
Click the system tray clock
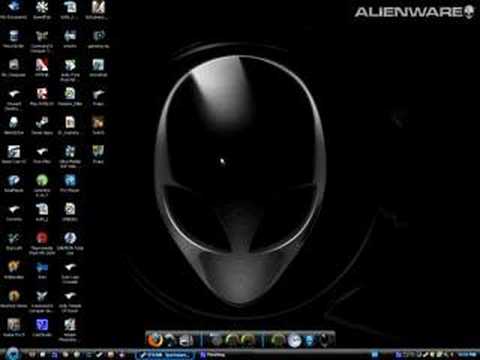click(467, 355)
